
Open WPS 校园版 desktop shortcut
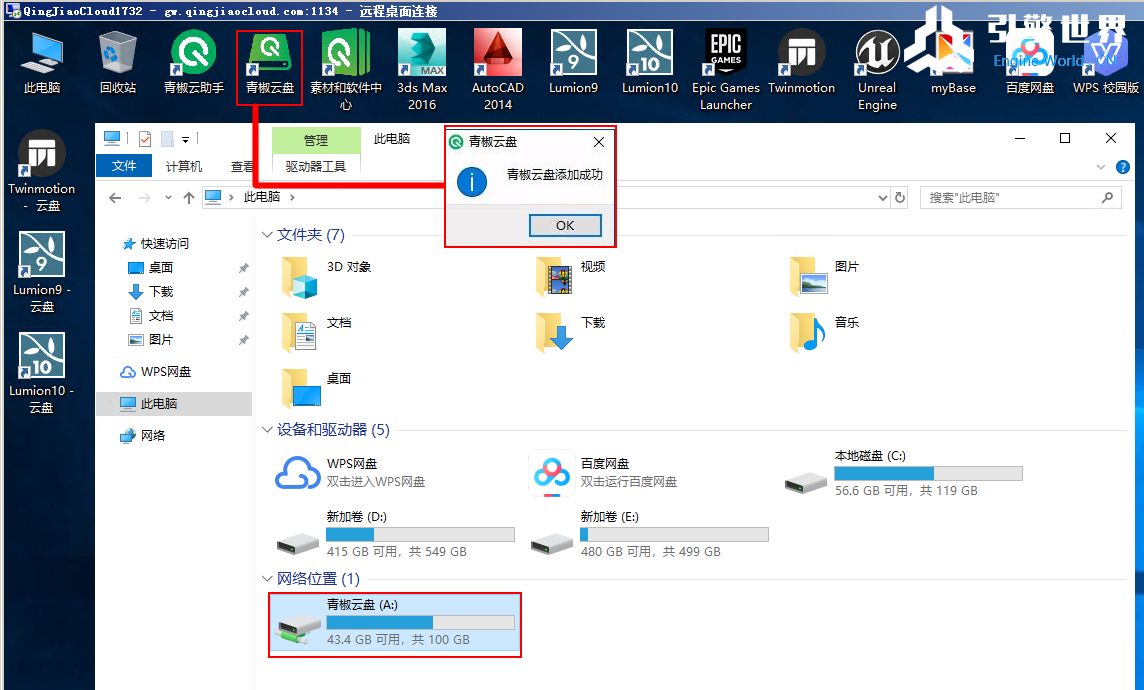1105,63
